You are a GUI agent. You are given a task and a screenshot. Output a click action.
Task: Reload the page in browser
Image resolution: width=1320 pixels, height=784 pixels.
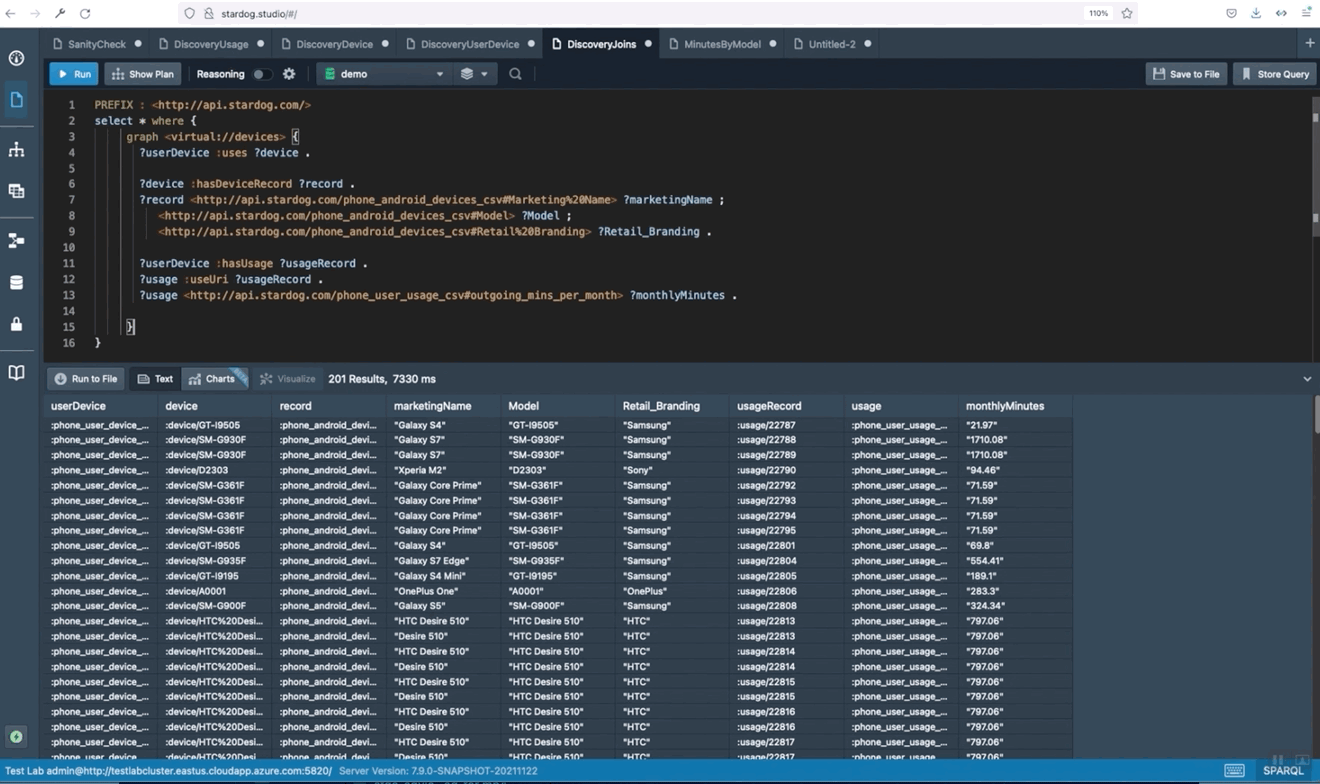[x=85, y=13]
